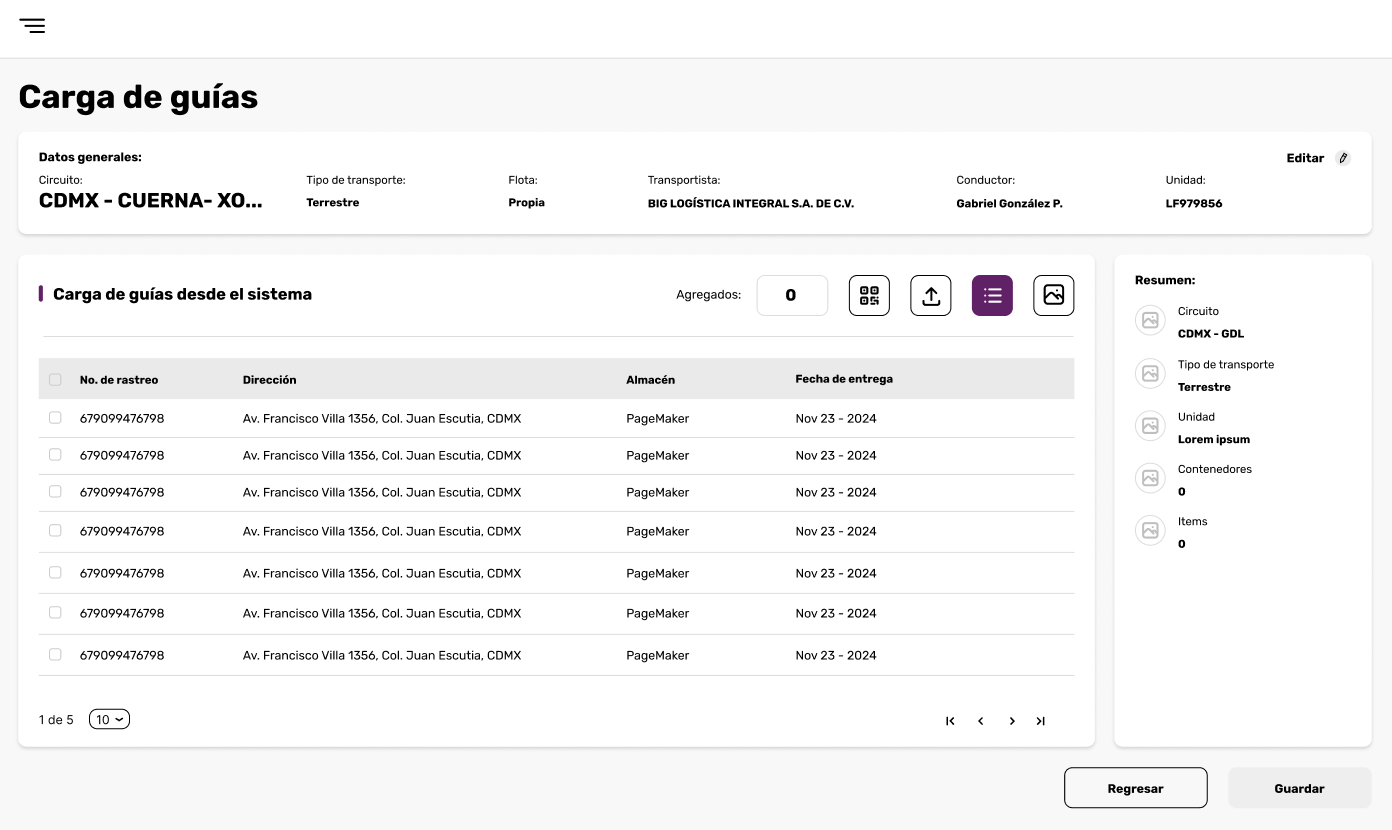Jump to the last page of results
The image size is (1392, 830).
1041,721
